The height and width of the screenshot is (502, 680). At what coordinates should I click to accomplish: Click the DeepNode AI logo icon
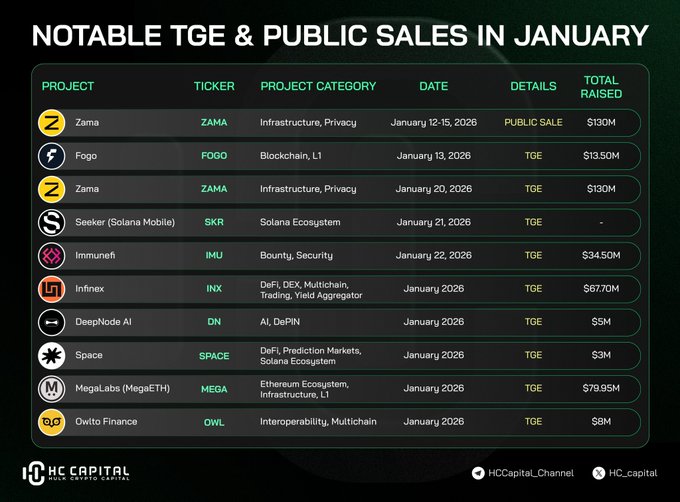coord(52,322)
